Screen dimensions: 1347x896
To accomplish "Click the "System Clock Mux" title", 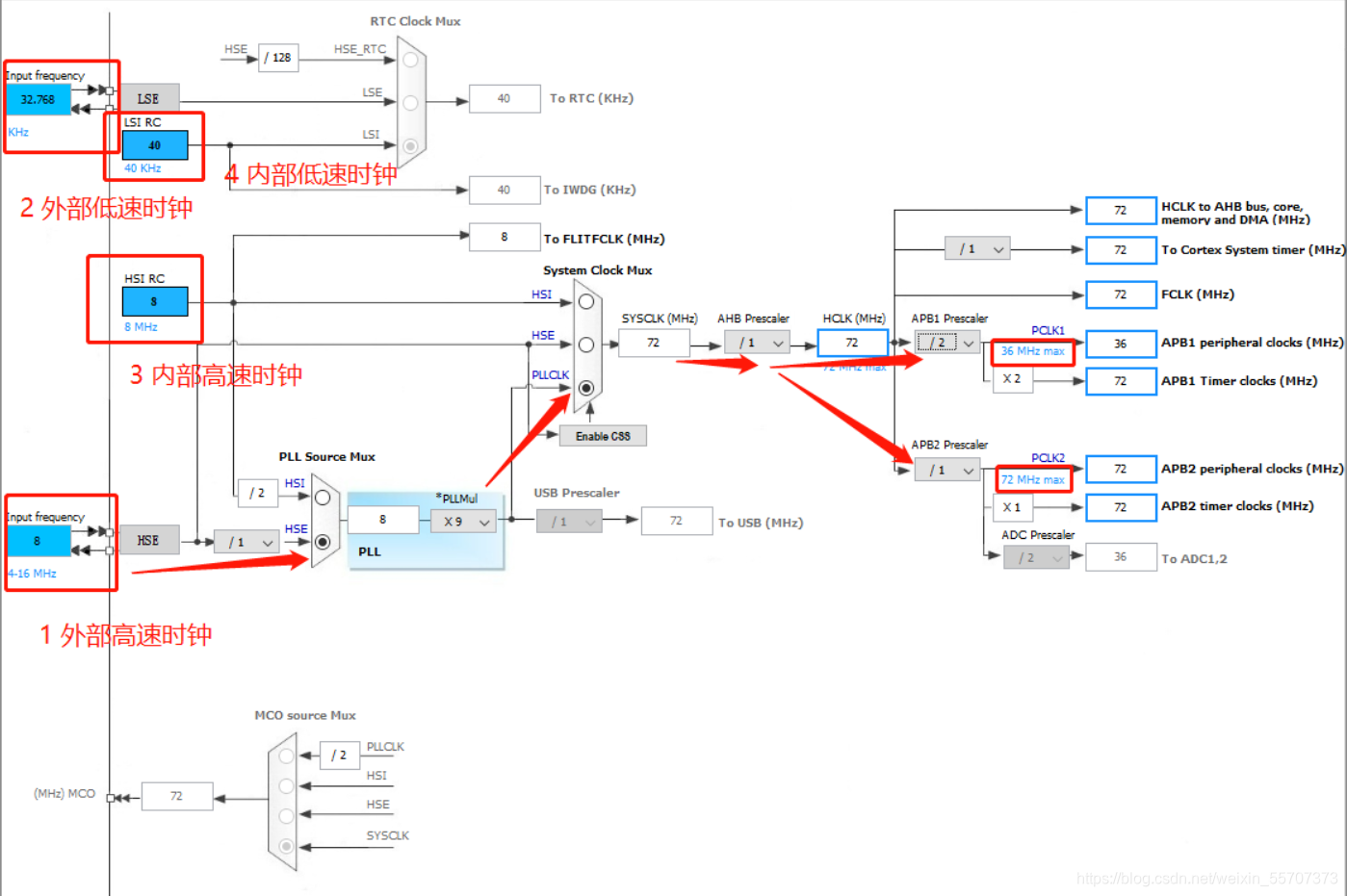I will click(597, 270).
